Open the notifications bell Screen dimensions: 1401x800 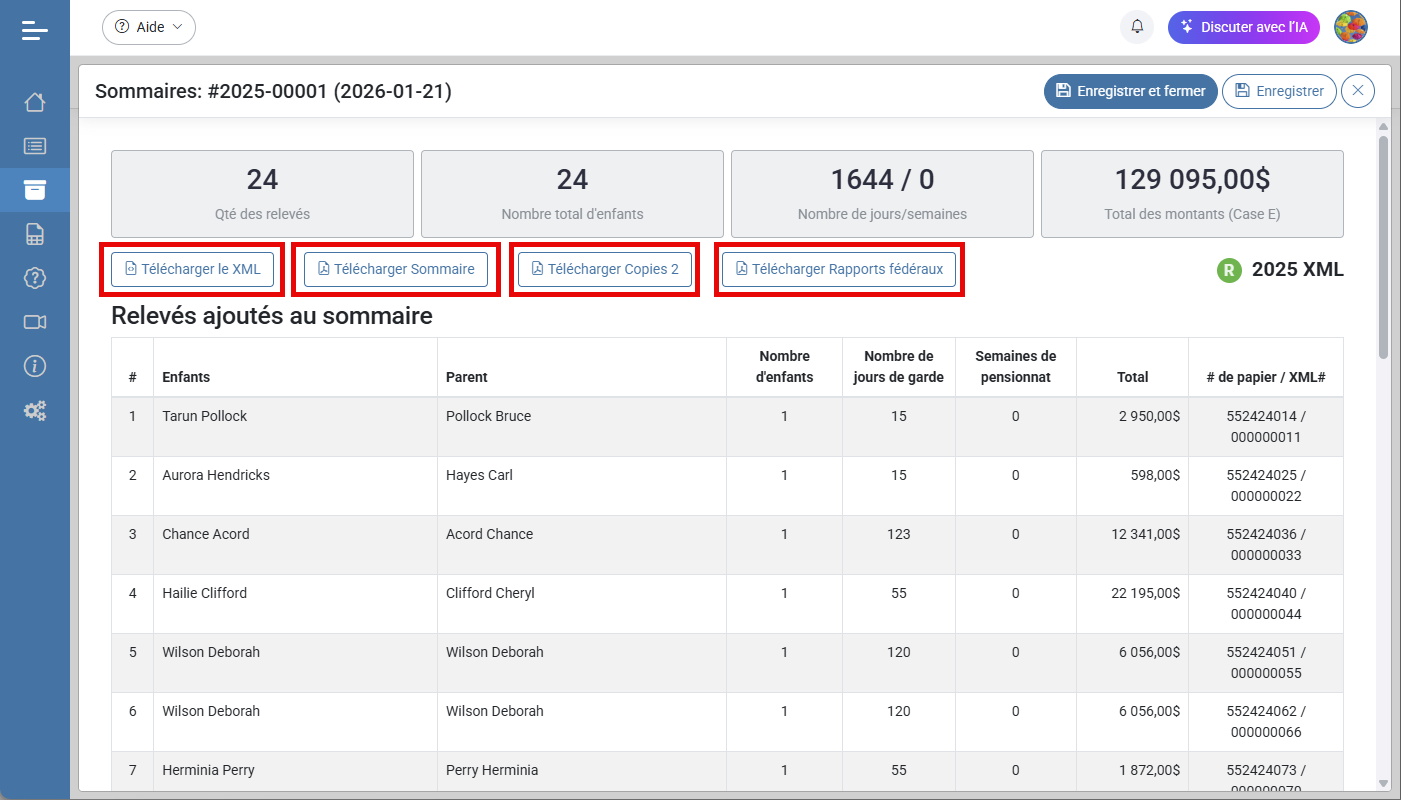[x=1137, y=27]
